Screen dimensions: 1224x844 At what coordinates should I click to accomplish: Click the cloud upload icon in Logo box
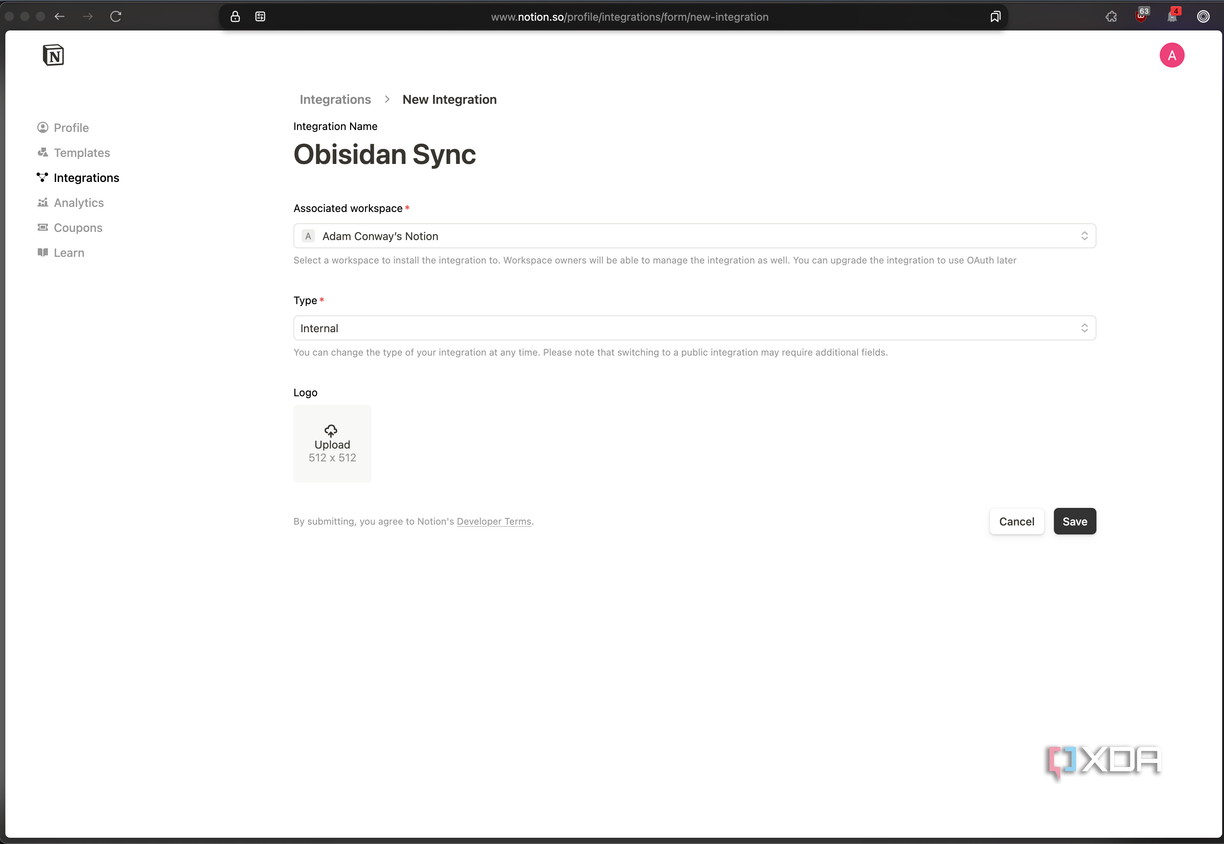(x=332, y=430)
